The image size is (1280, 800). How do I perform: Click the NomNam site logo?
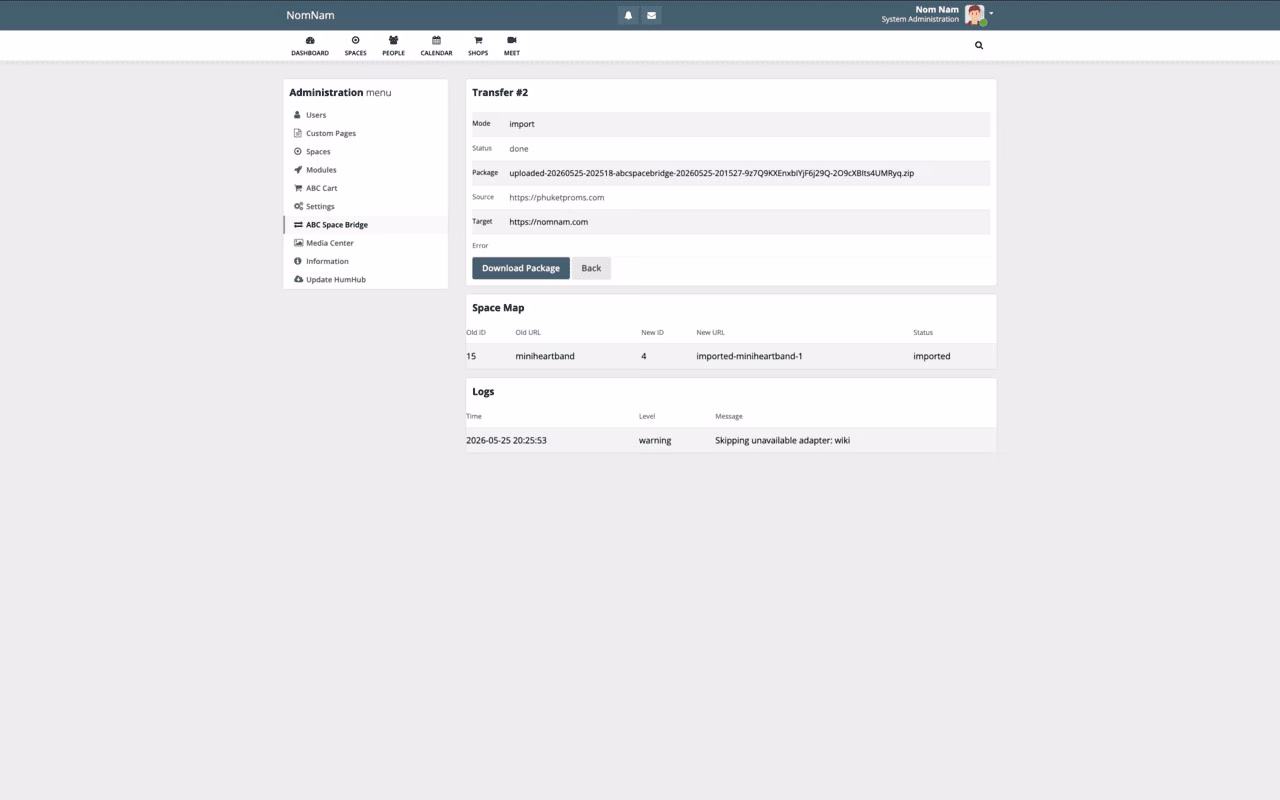point(310,15)
